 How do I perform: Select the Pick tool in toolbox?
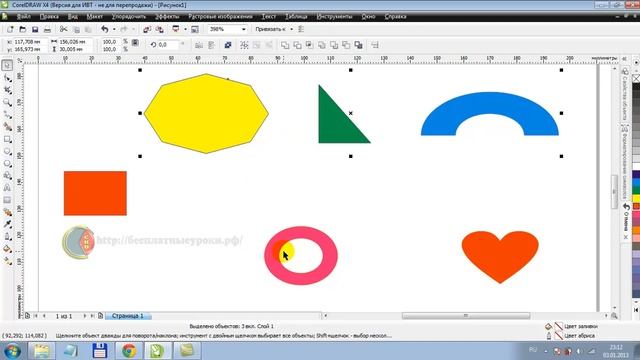(7, 65)
